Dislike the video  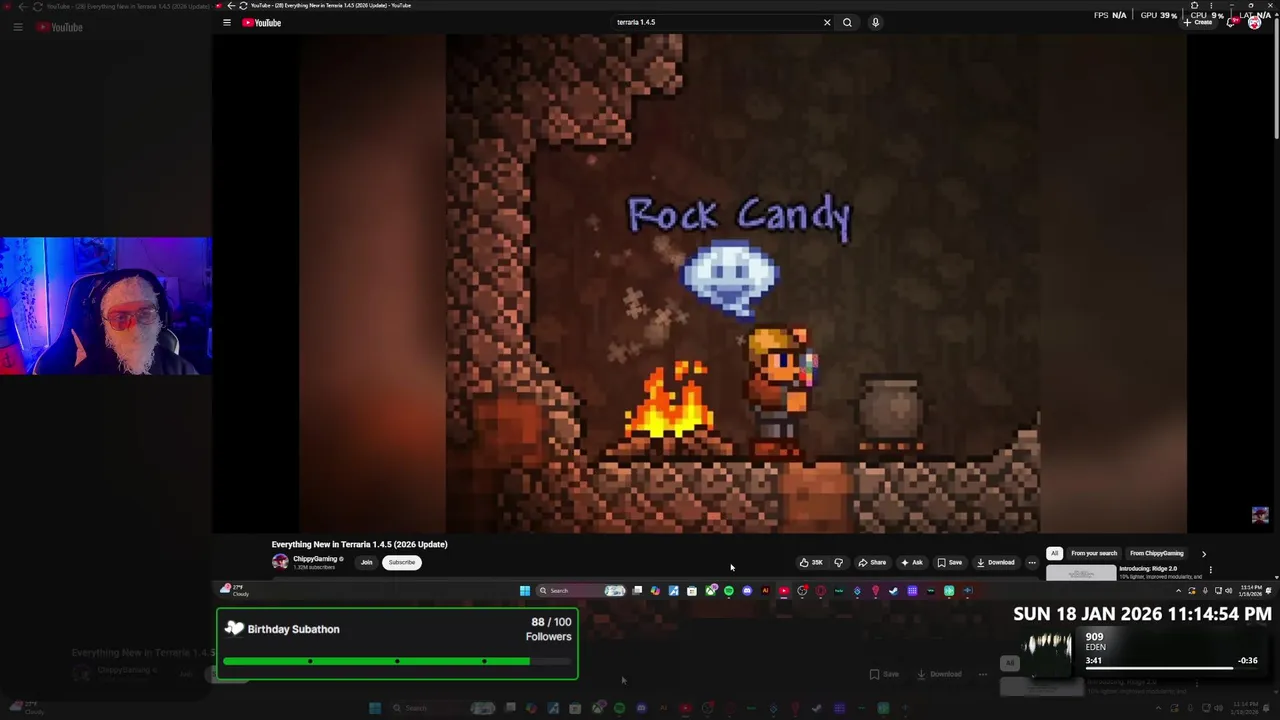tap(839, 562)
